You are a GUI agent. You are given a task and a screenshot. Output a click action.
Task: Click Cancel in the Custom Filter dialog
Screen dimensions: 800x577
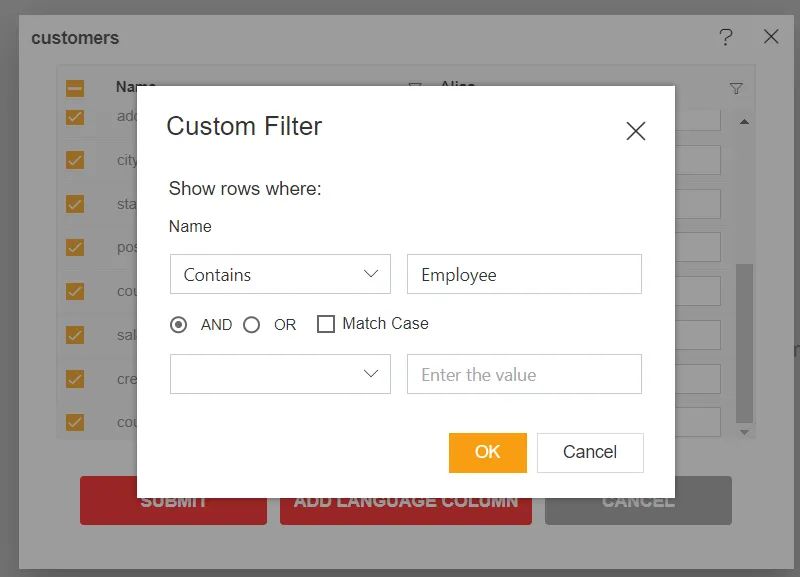pyautogui.click(x=589, y=452)
